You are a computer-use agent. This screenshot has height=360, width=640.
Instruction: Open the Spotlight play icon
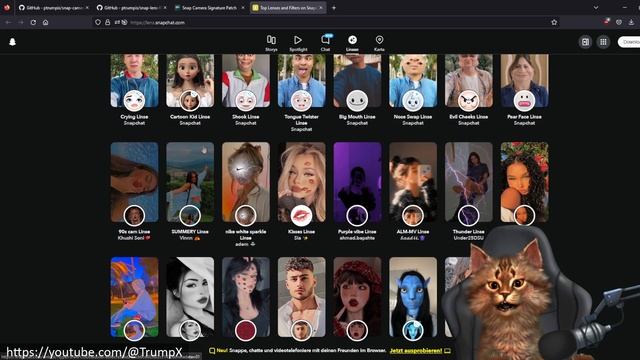[298, 40]
